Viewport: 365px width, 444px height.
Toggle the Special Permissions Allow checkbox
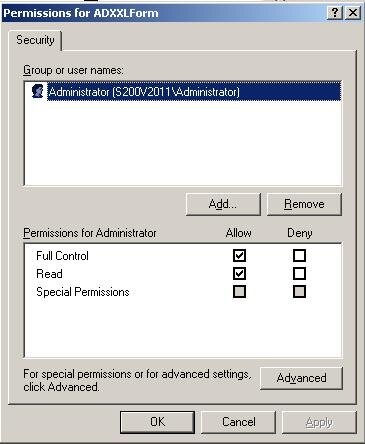click(240, 292)
